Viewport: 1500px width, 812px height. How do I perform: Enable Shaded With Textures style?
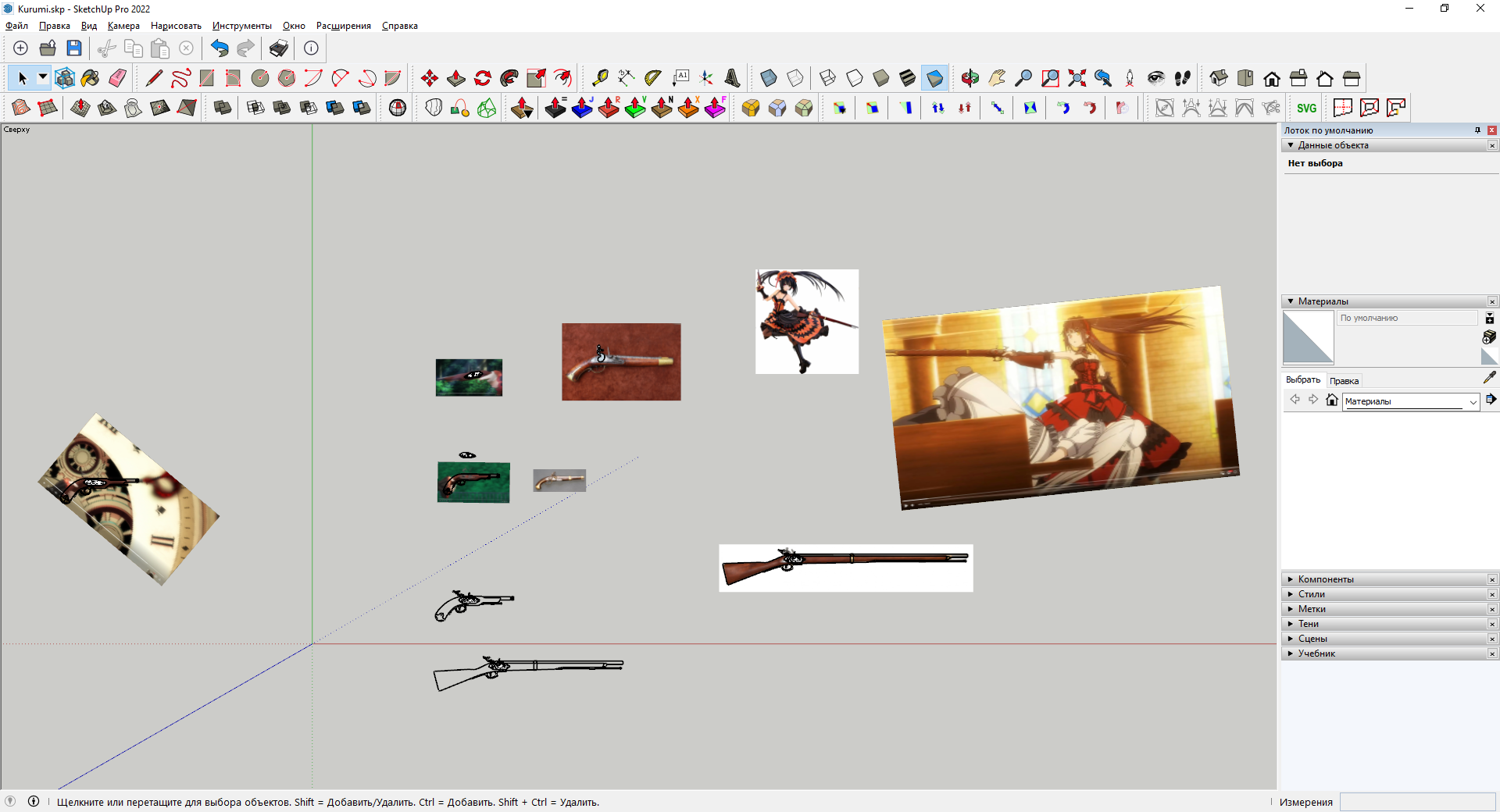[908, 78]
